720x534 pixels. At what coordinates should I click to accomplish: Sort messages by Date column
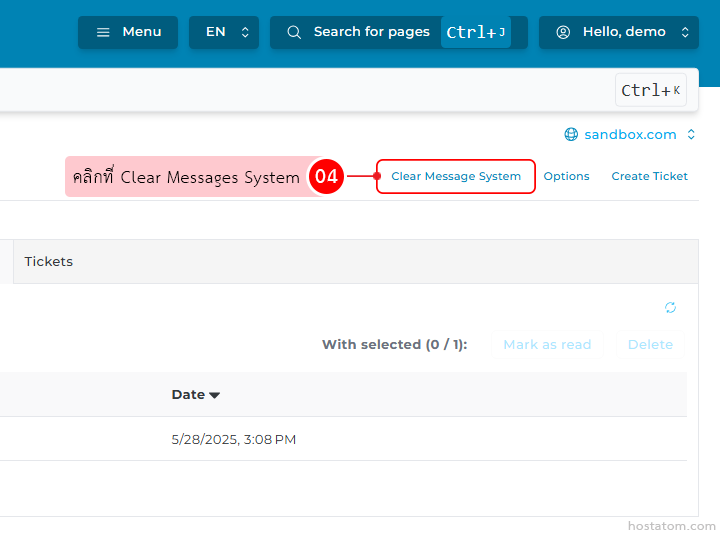(188, 395)
